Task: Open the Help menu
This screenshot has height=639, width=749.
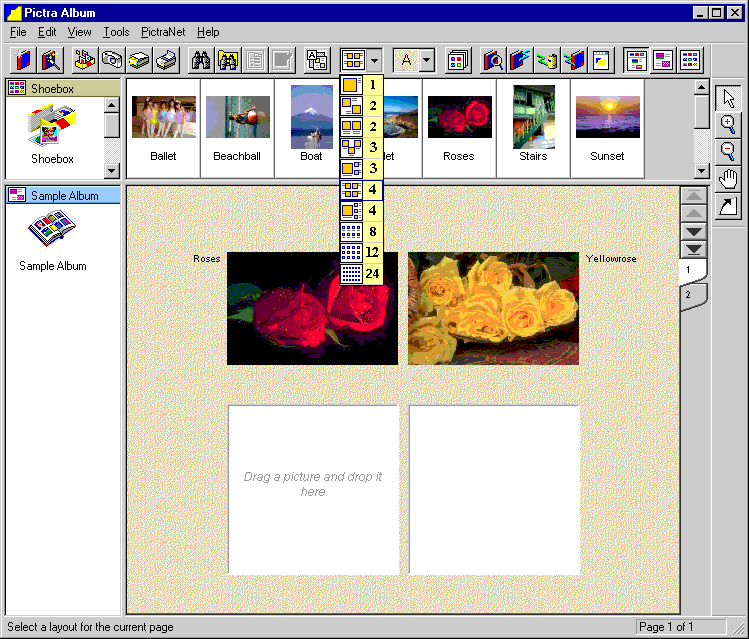Action: (x=208, y=32)
